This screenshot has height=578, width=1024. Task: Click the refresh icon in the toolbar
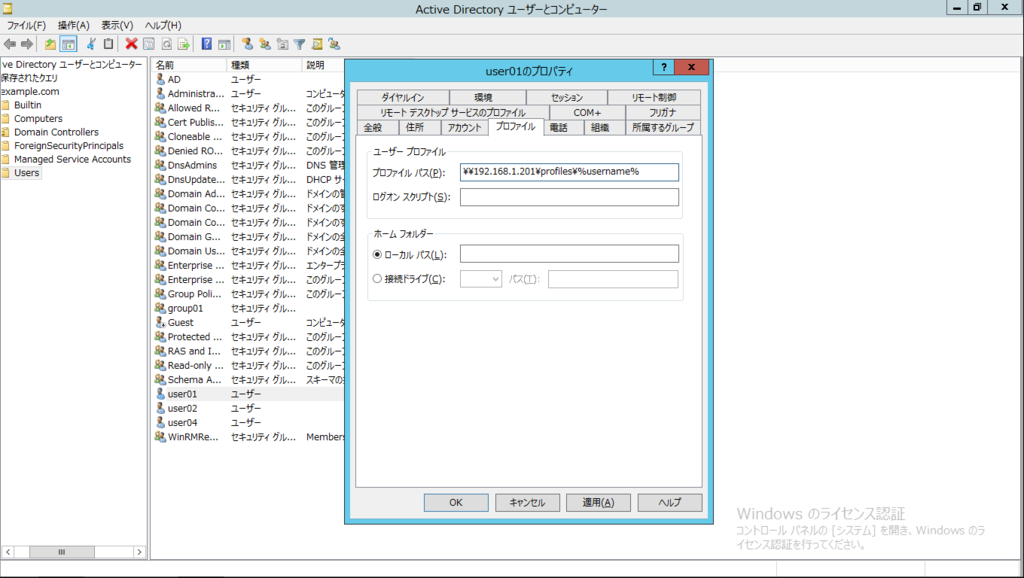click(x=167, y=44)
